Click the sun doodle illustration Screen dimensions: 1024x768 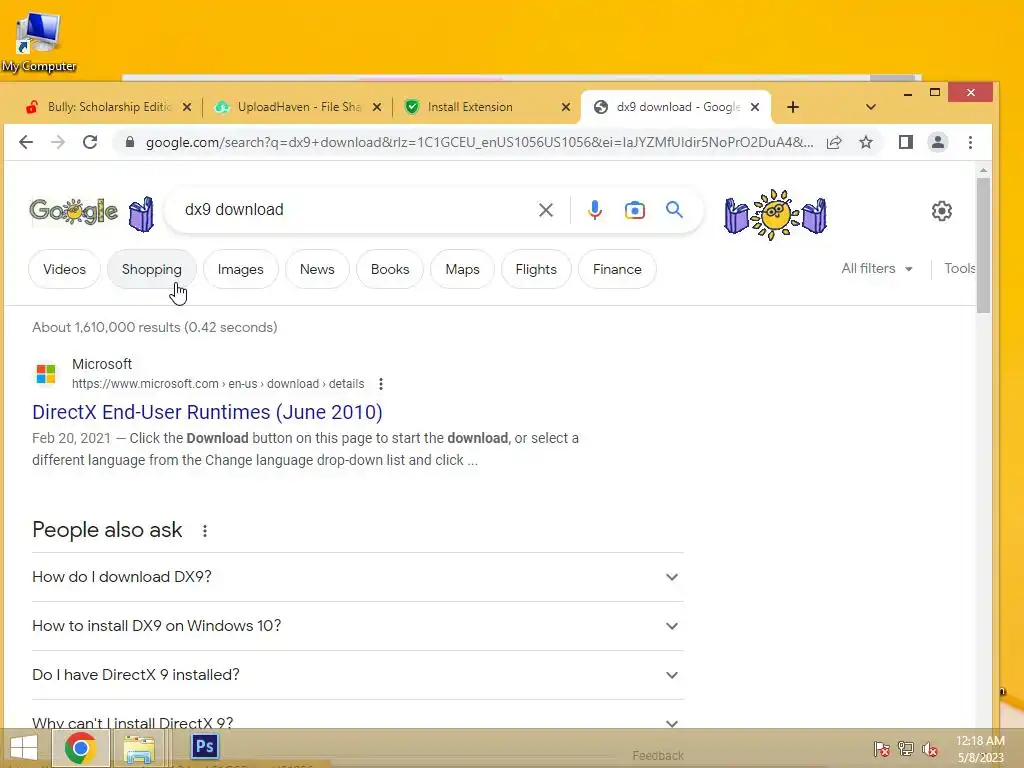pyautogui.click(x=775, y=214)
